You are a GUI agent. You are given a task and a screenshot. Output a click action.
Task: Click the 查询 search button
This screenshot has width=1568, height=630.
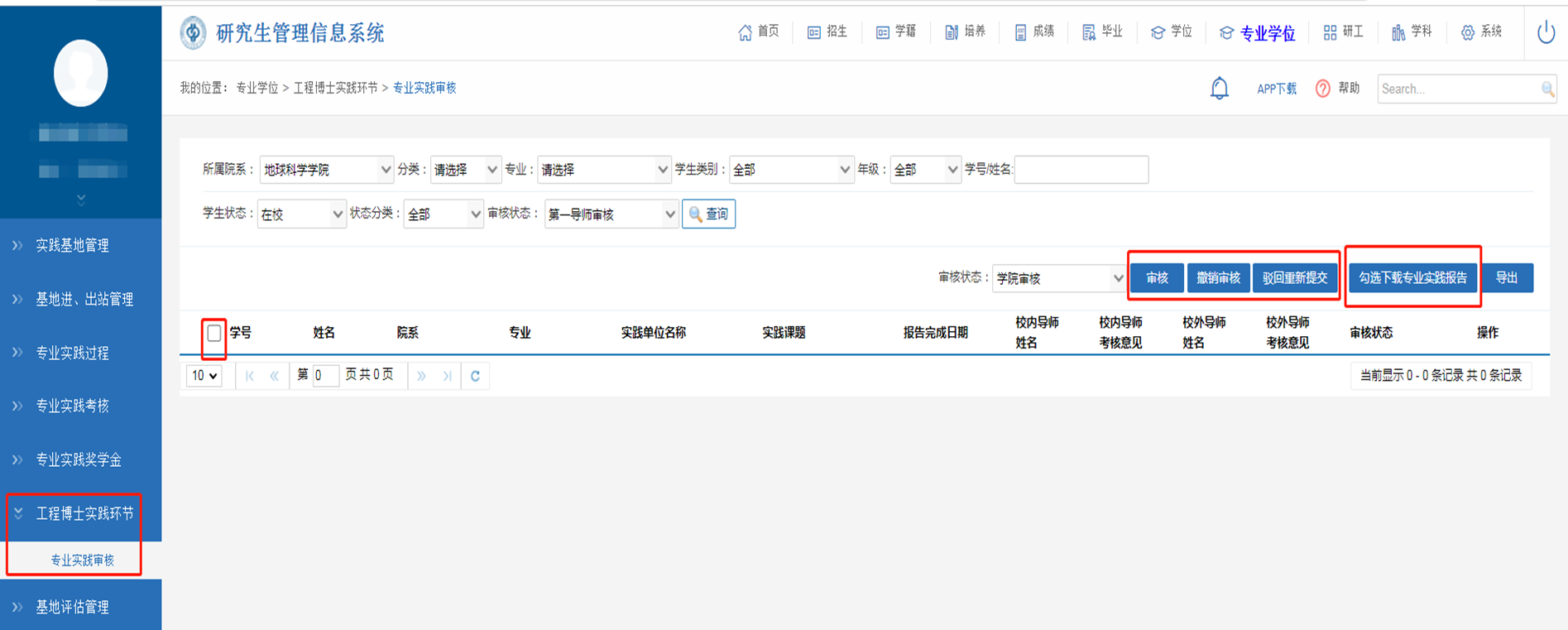point(708,214)
